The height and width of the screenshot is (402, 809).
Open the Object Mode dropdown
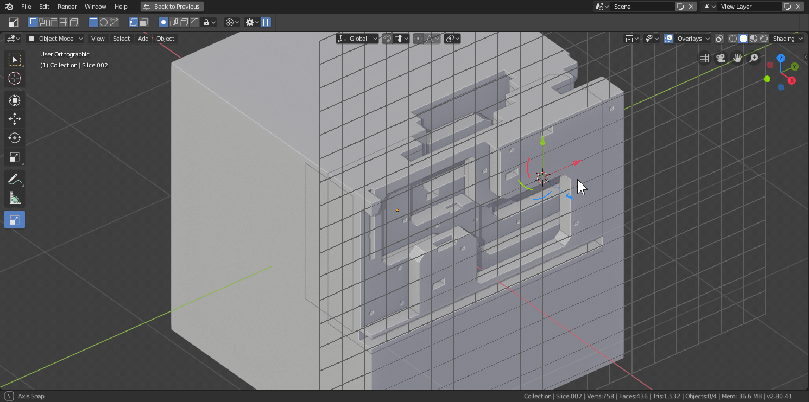pos(54,39)
